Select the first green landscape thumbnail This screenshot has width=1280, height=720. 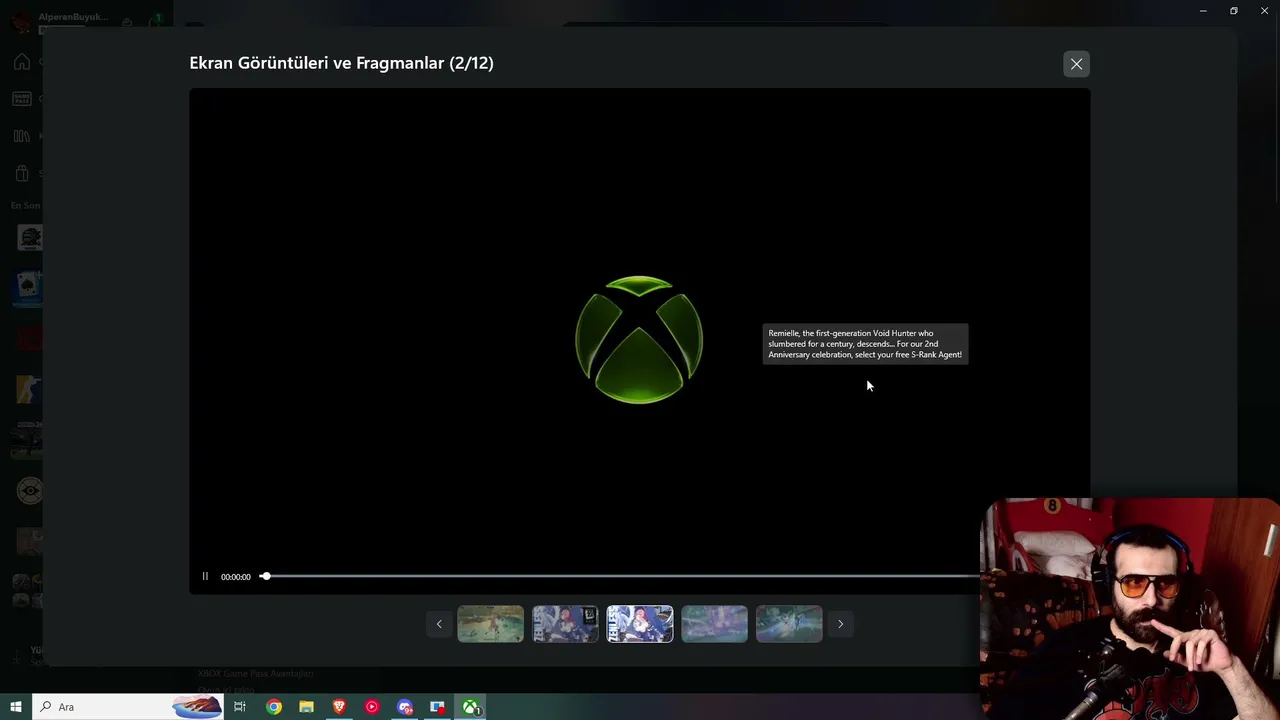click(490, 624)
